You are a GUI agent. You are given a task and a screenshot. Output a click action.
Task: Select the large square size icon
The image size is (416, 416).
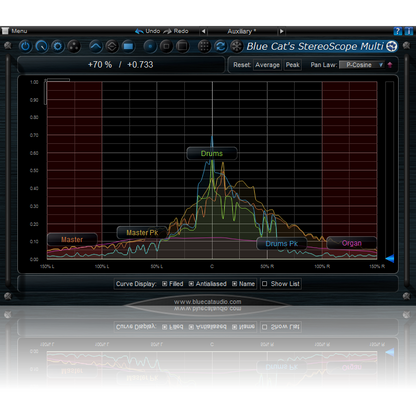[x=182, y=46]
